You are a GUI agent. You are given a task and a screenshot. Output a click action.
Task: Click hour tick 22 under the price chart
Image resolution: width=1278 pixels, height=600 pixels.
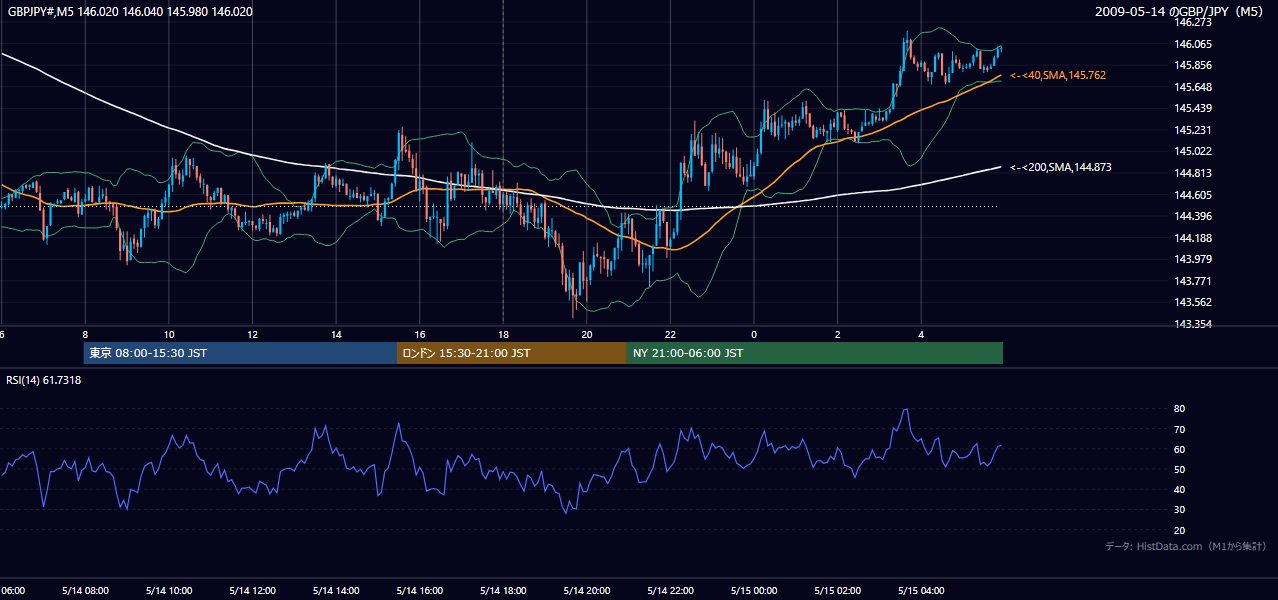671,335
